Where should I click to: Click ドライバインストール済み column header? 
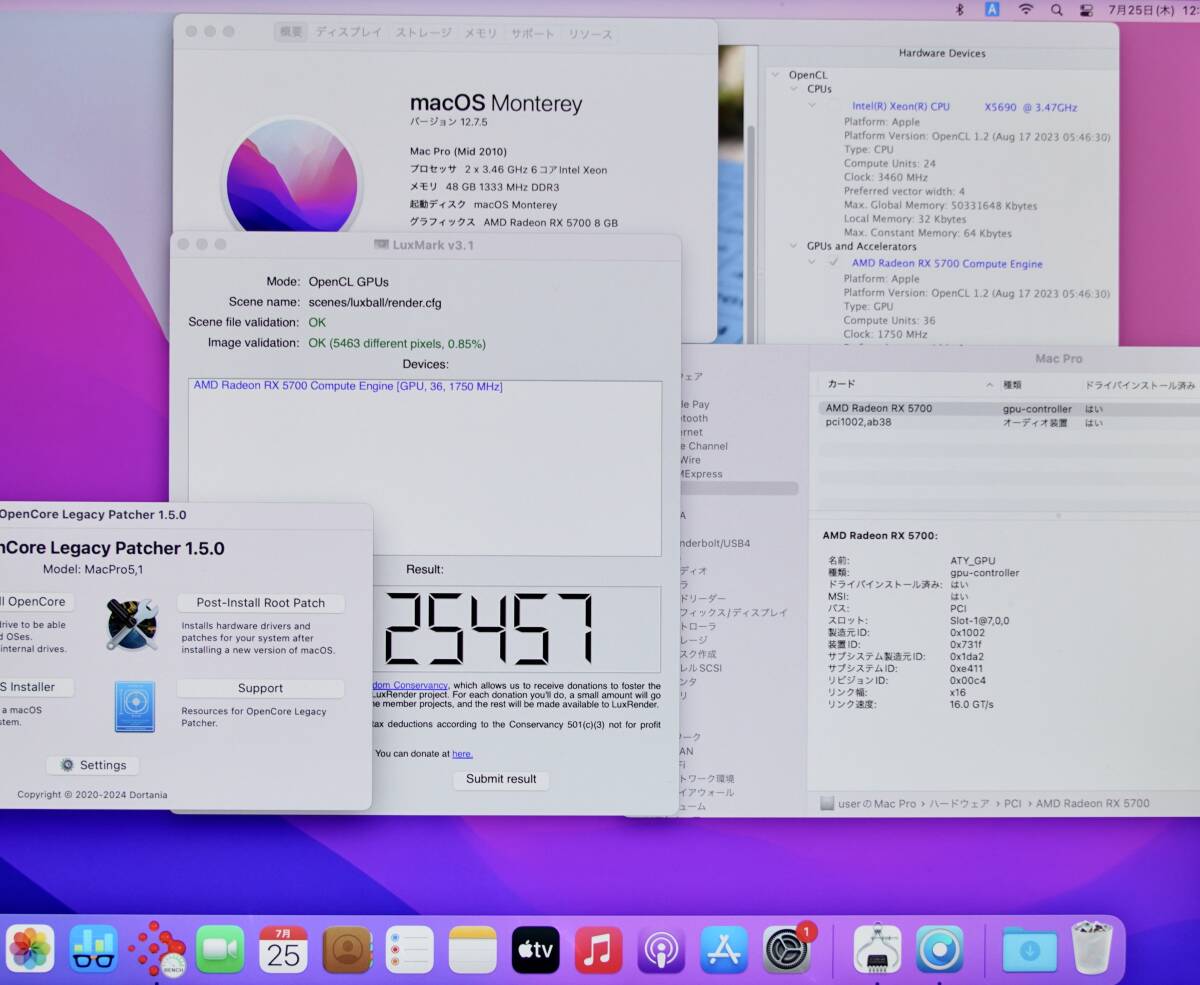click(x=1140, y=384)
